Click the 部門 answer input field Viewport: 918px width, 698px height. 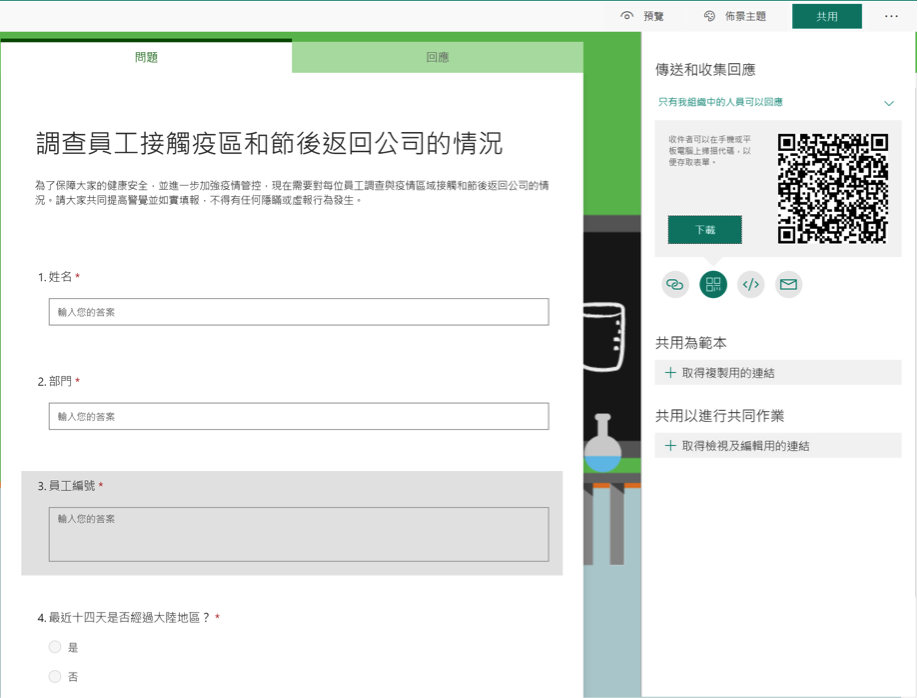point(298,416)
